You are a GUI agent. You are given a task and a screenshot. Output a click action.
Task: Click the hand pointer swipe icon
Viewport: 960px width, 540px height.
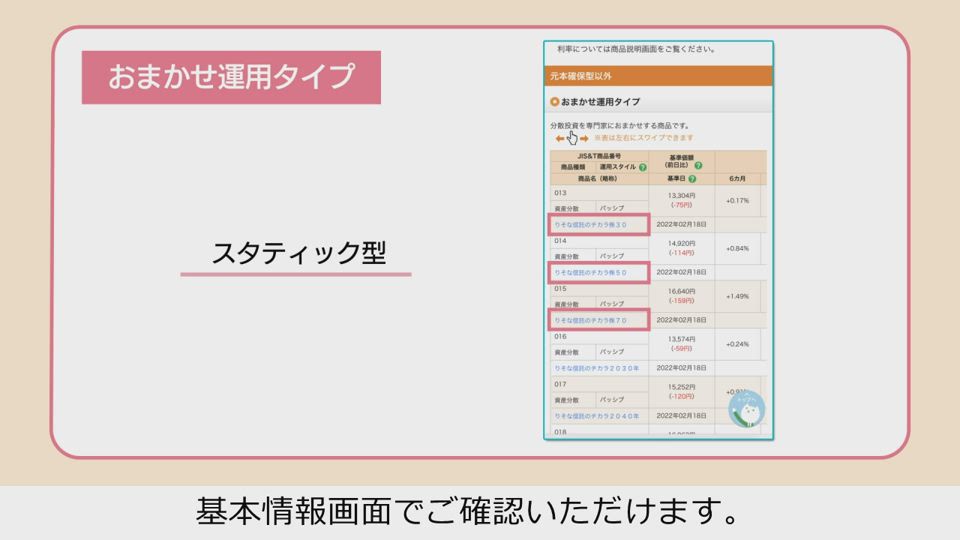[572, 138]
